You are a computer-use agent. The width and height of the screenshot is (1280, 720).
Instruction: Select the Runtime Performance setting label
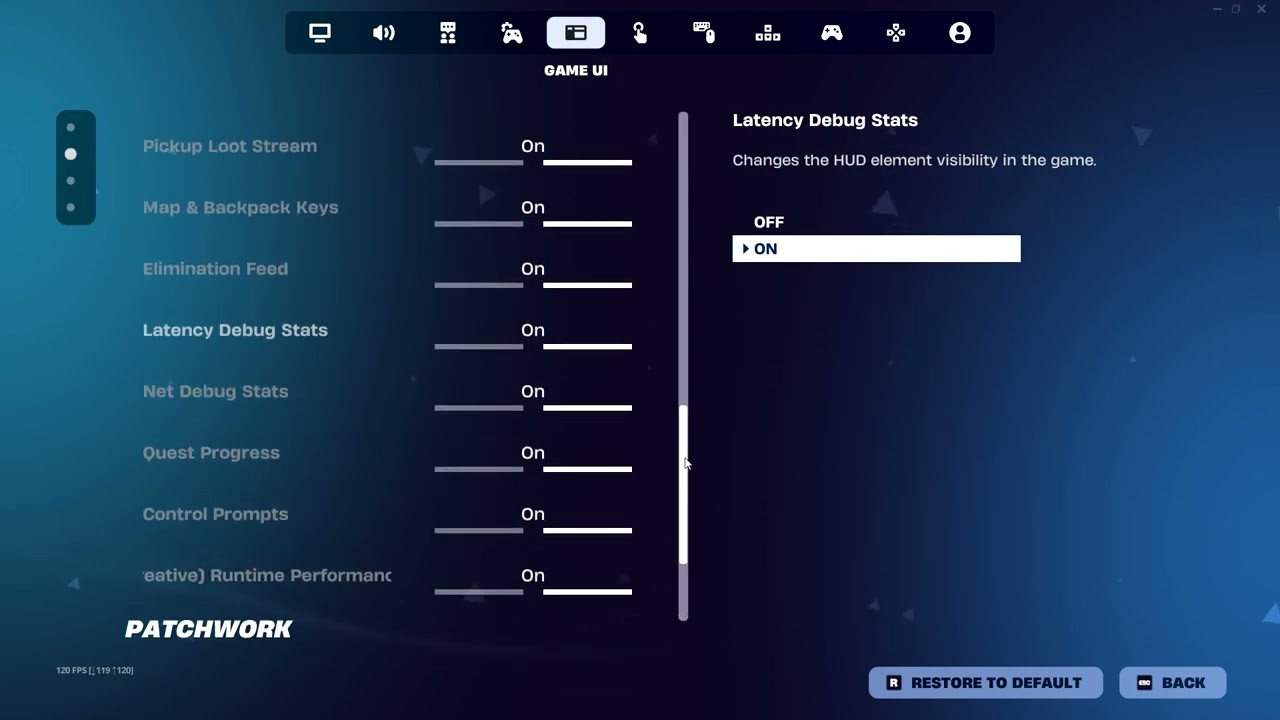coord(267,576)
